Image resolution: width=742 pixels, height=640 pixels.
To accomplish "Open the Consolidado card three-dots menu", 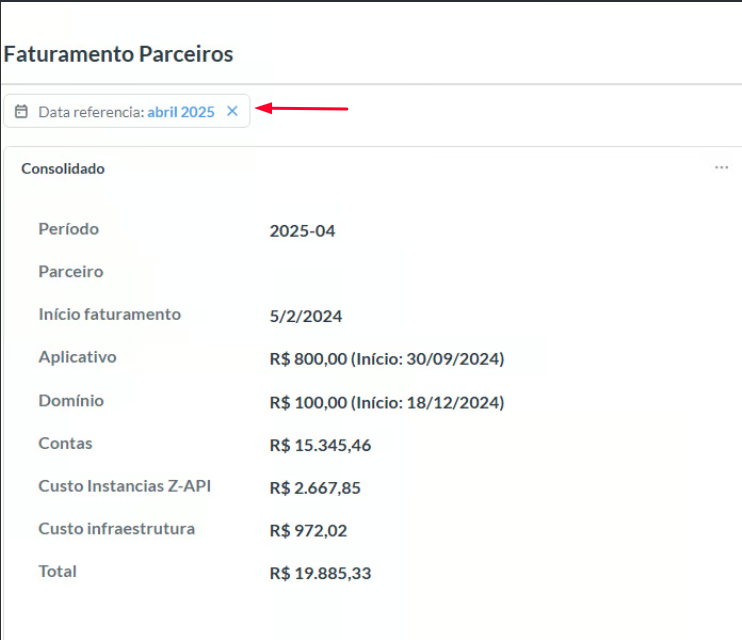I will [x=721, y=168].
